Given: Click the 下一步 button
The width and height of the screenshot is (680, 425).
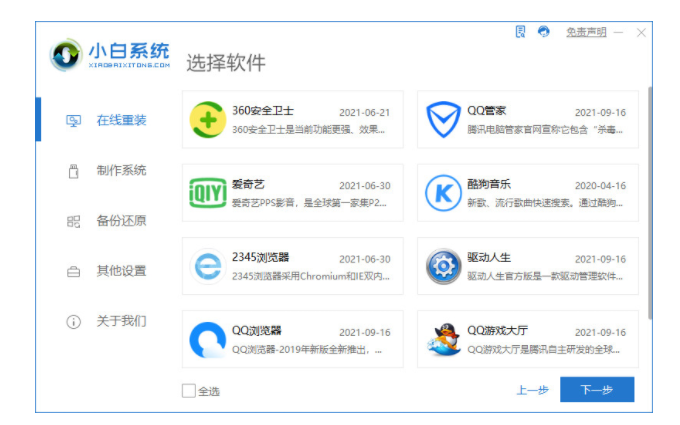Looking at the screenshot, I should click(x=597, y=389).
